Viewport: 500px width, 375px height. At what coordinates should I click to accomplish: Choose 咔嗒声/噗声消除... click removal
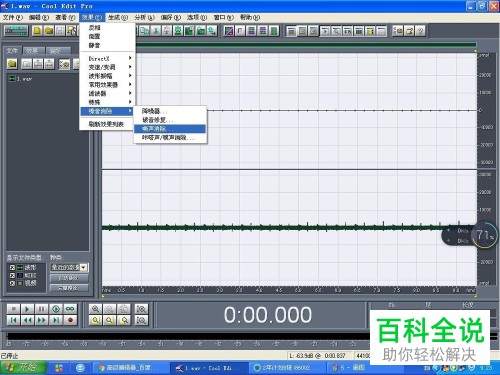170,137
